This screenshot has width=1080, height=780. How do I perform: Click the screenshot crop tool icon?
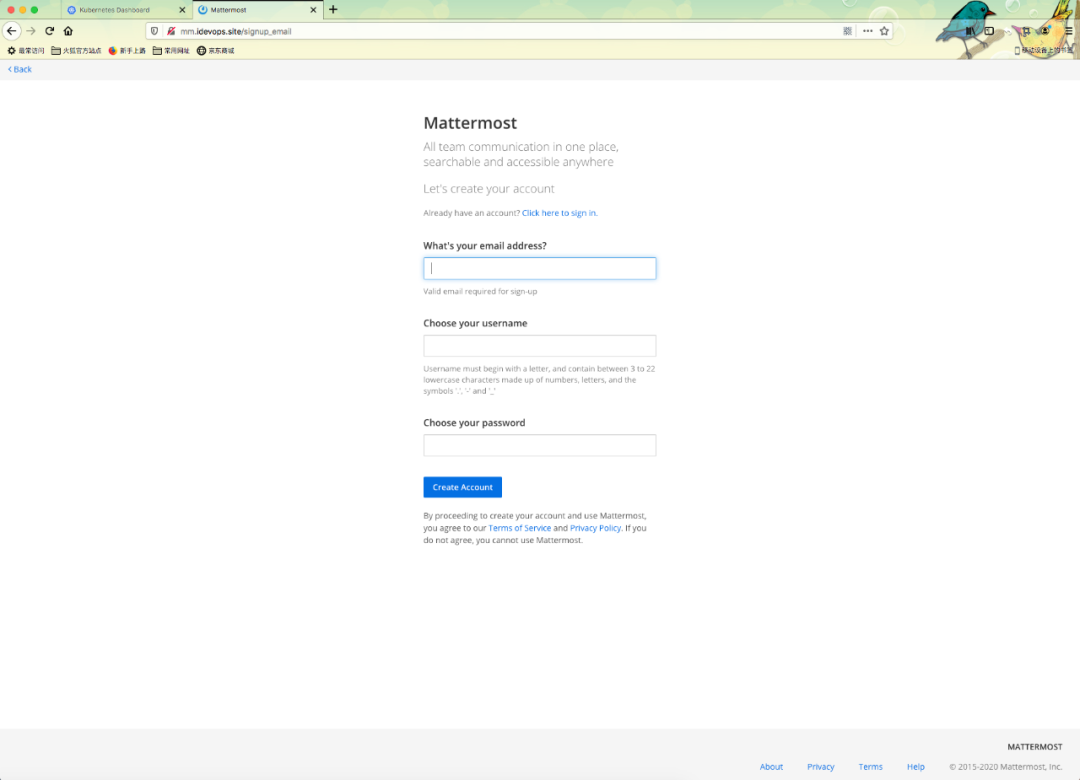(x=1026, y=31)
